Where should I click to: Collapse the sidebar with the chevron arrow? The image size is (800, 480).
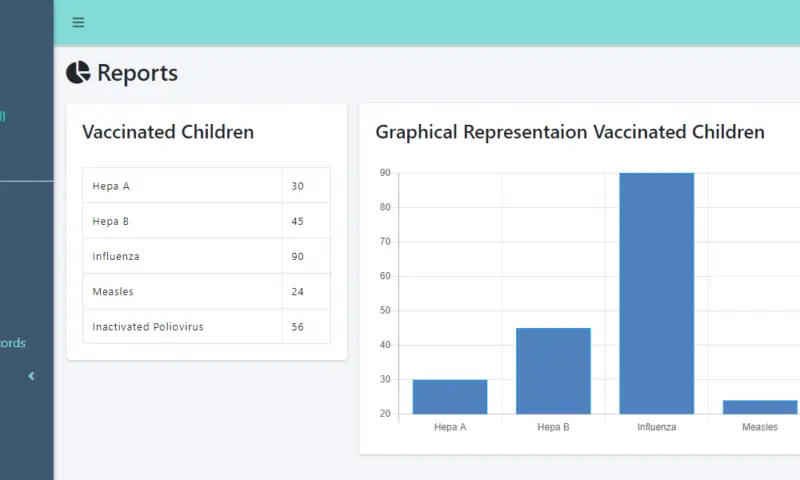[x=31, y=376]
